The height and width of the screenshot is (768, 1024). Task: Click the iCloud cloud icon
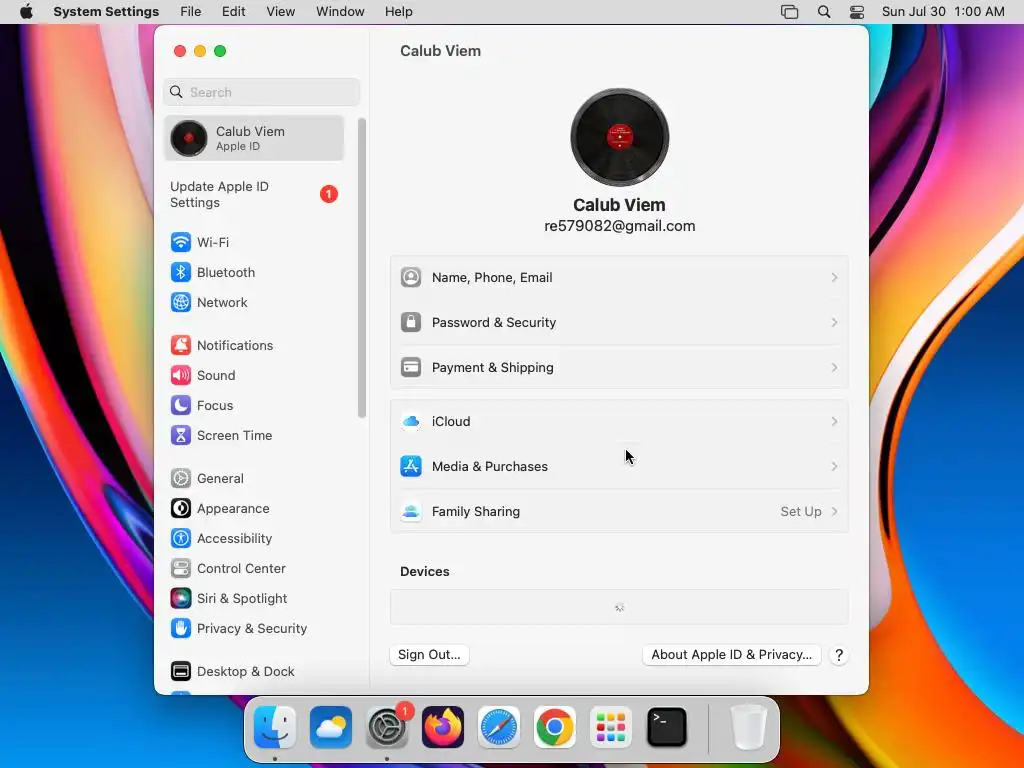(x=411, y=422)
